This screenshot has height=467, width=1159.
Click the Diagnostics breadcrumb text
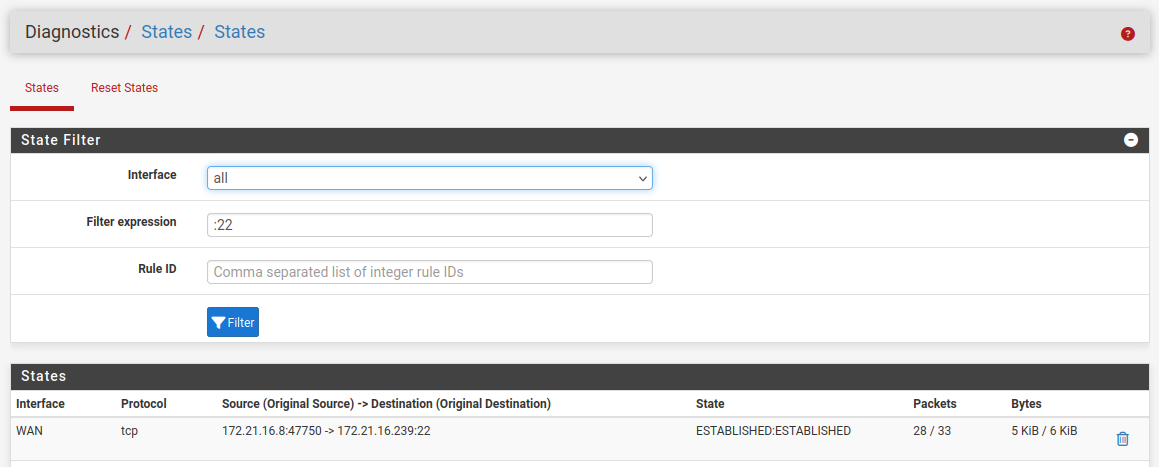(x=72, y=32)
